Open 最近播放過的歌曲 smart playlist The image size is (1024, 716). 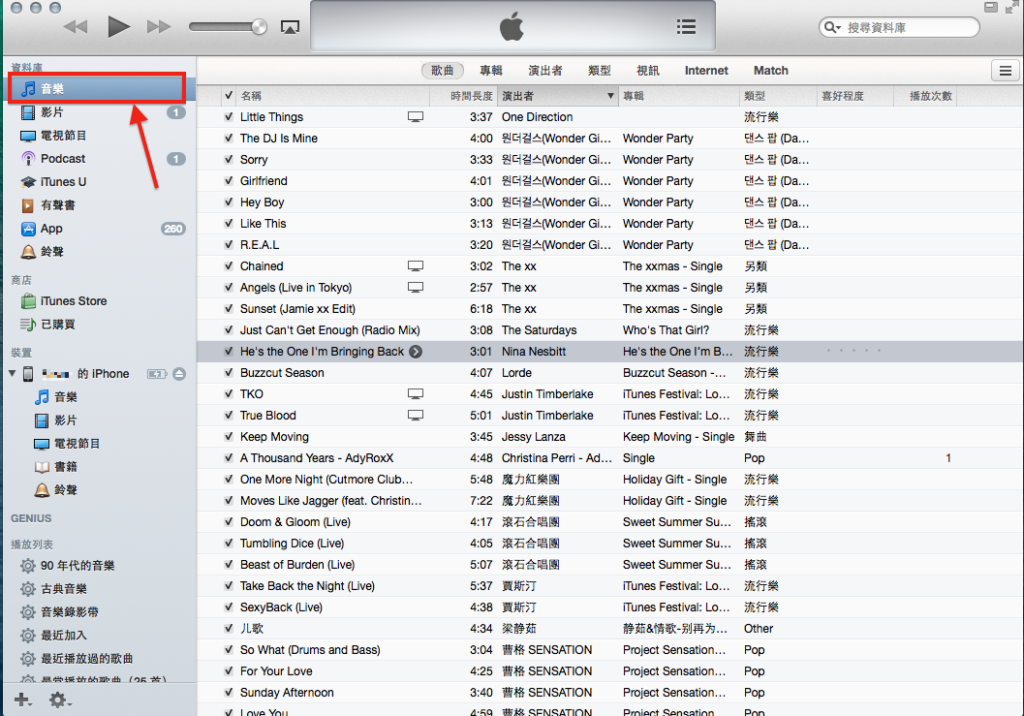click(x=97, y=659)
